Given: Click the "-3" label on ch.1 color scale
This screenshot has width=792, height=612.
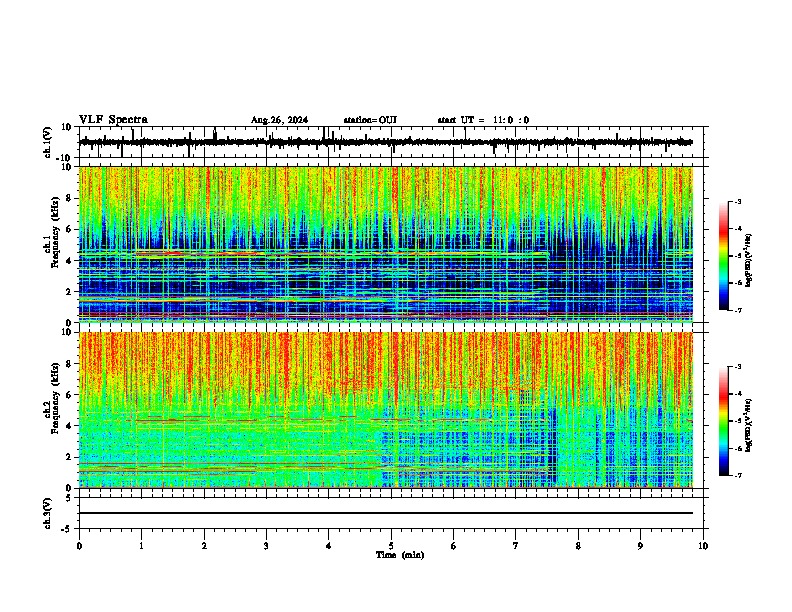Looking at the screenshot, I should (737, 202).
